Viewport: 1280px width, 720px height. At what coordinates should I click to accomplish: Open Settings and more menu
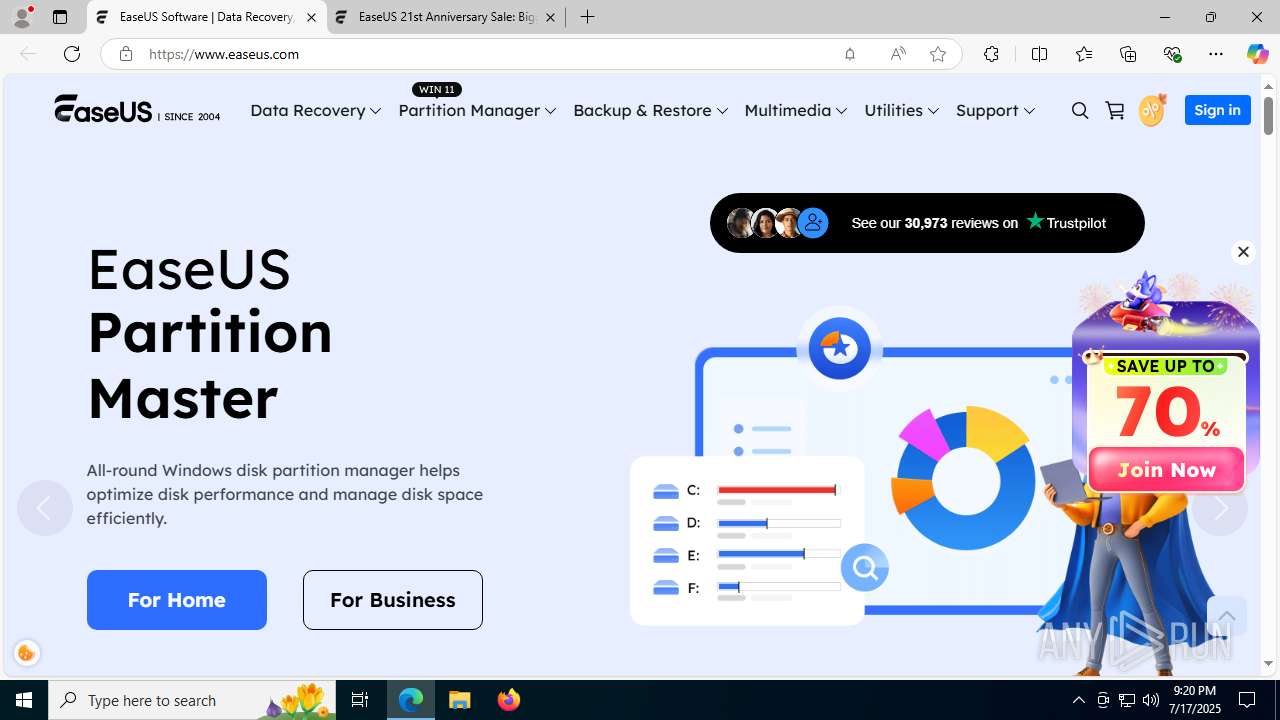point(1216,54)
